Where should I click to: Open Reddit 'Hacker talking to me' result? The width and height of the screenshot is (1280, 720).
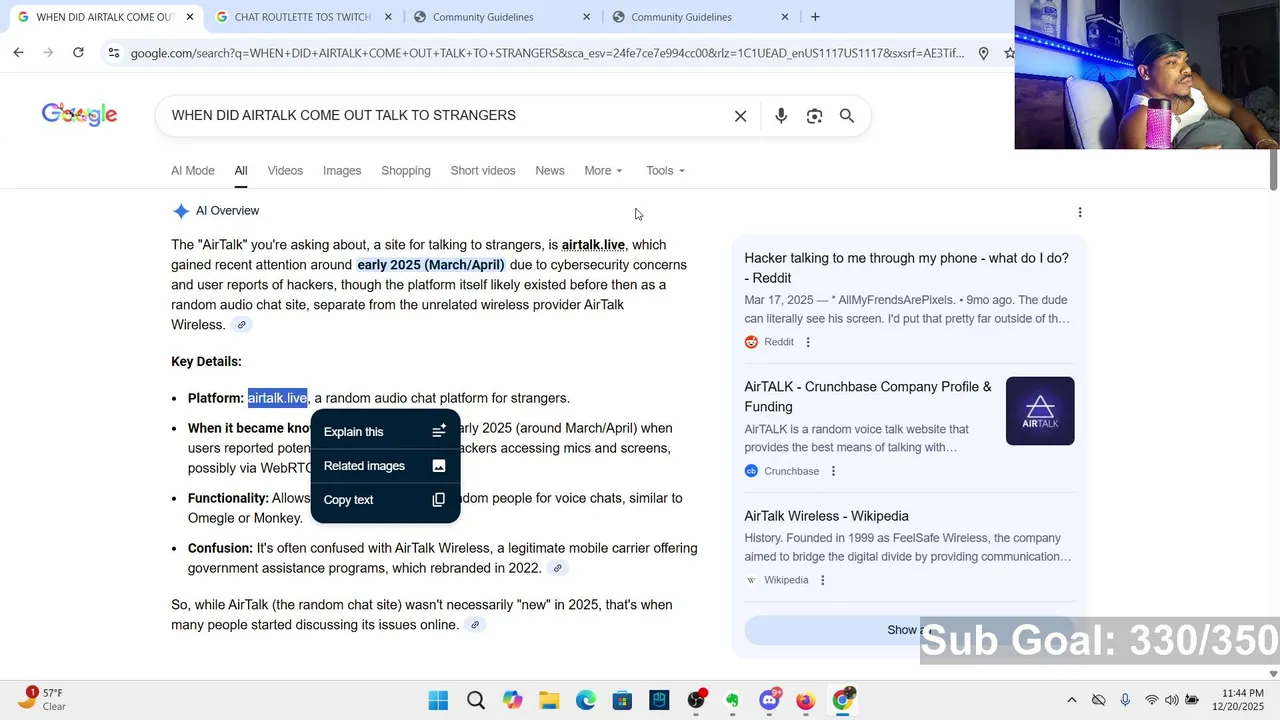coord(906,268)
